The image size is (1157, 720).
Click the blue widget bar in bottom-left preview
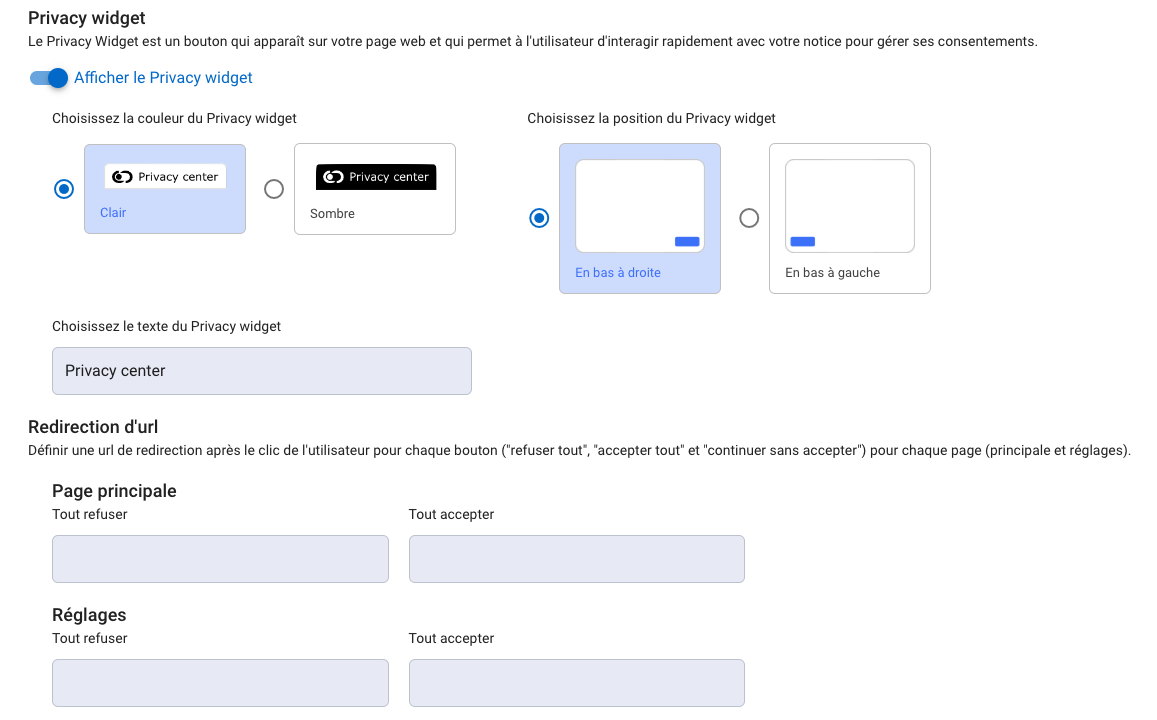click(x=804, y=240)
